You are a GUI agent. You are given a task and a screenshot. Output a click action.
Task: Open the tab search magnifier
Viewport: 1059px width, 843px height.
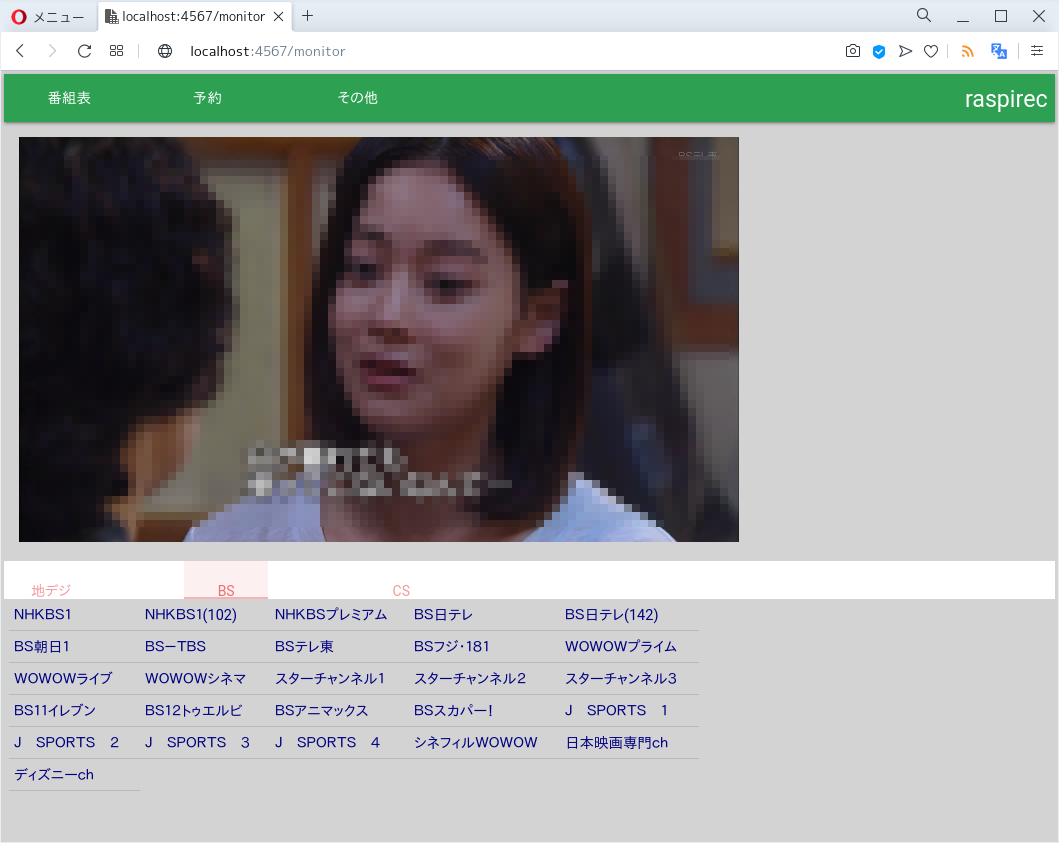923,15
